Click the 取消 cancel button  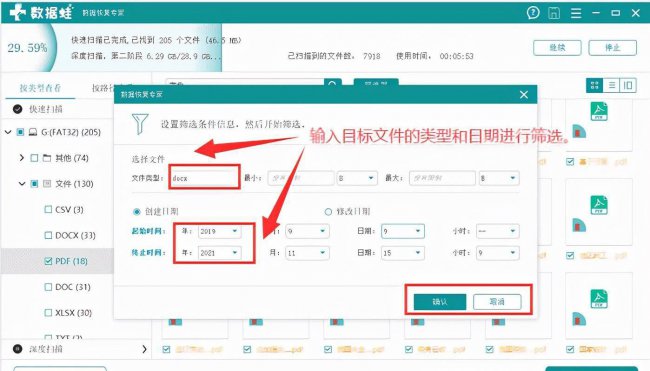[497, 302]
